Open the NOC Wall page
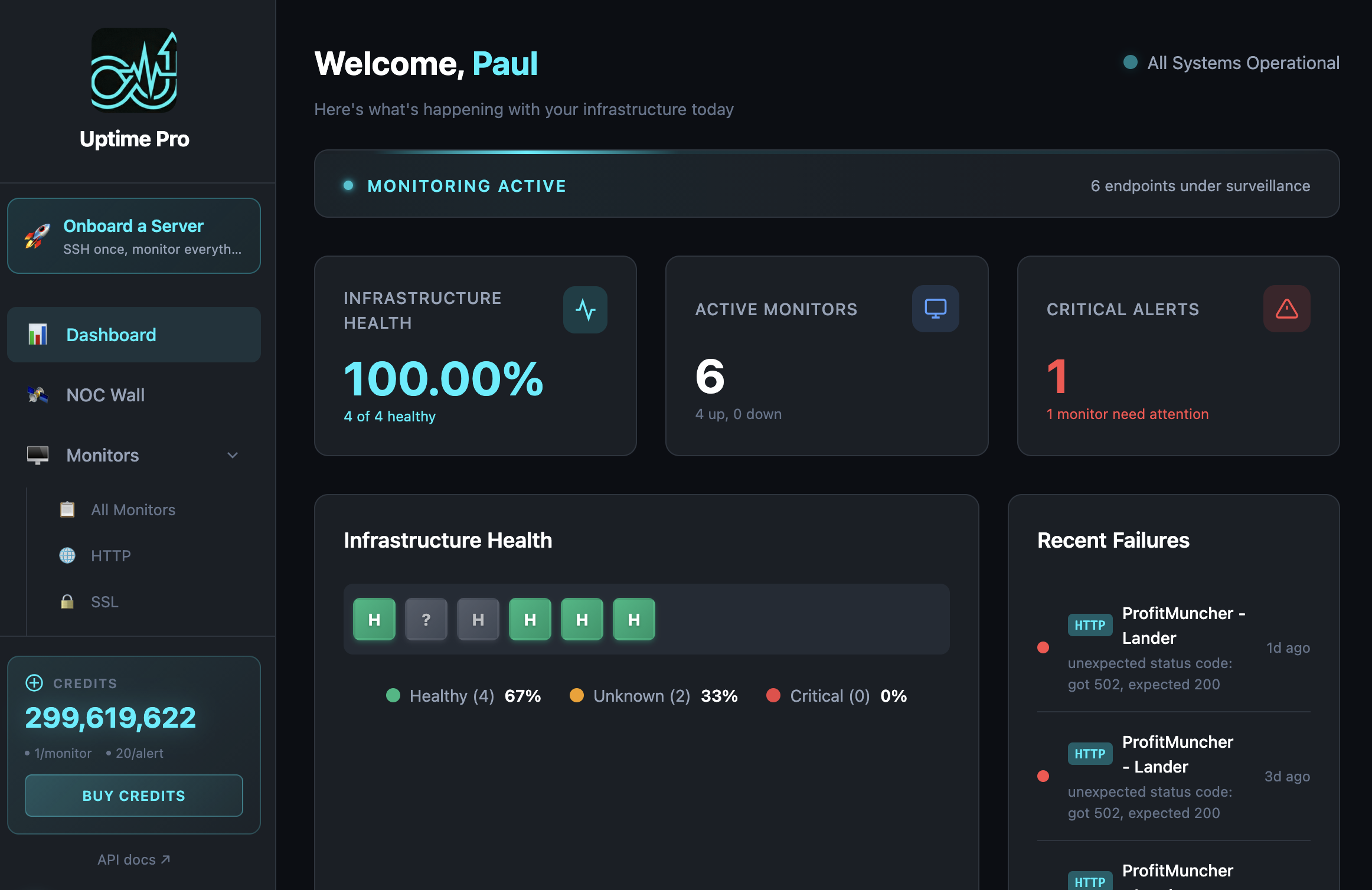Viewport: 1372px width, 890px height. click(x=134, y=395)
